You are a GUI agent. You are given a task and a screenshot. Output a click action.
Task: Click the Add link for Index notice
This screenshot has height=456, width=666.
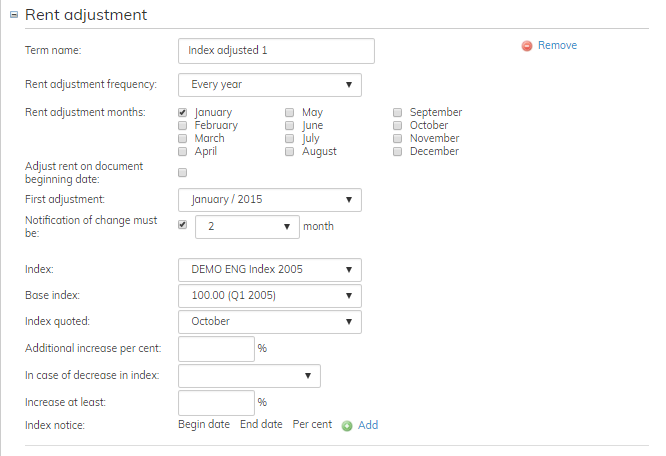point(368,425)
